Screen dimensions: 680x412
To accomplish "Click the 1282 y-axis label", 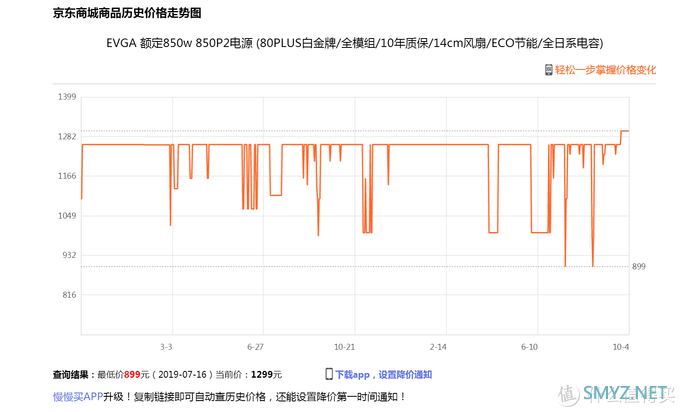I will click(x=67, y=136).
